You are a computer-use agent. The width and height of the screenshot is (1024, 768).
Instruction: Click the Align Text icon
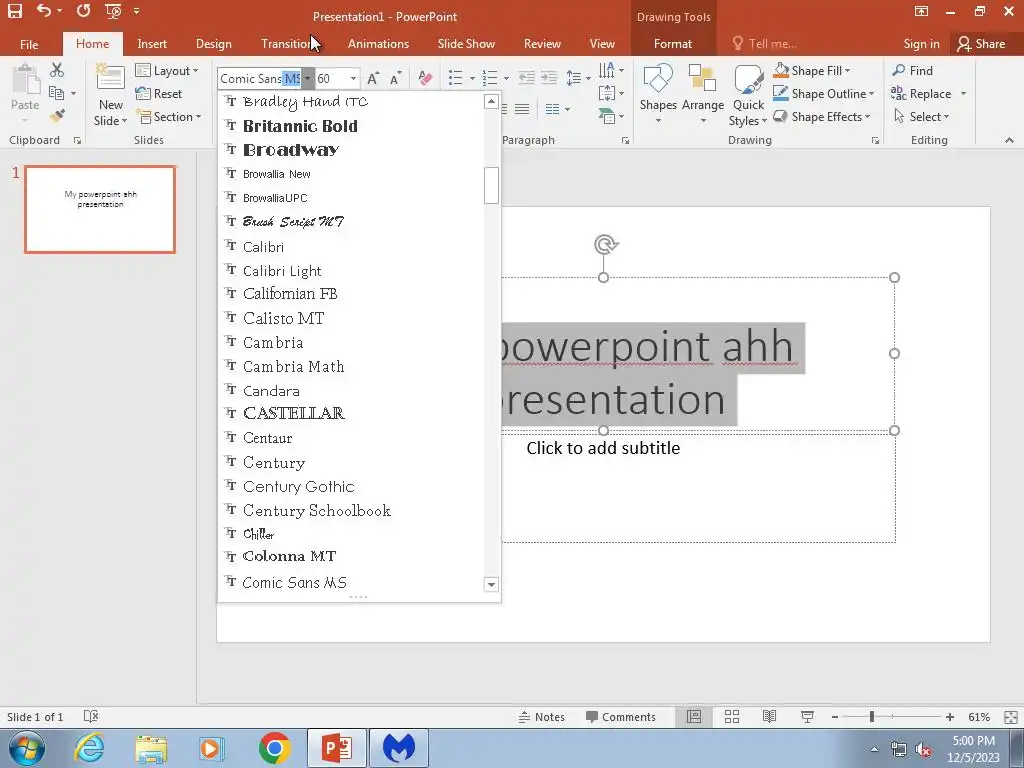tap(607, 93)
